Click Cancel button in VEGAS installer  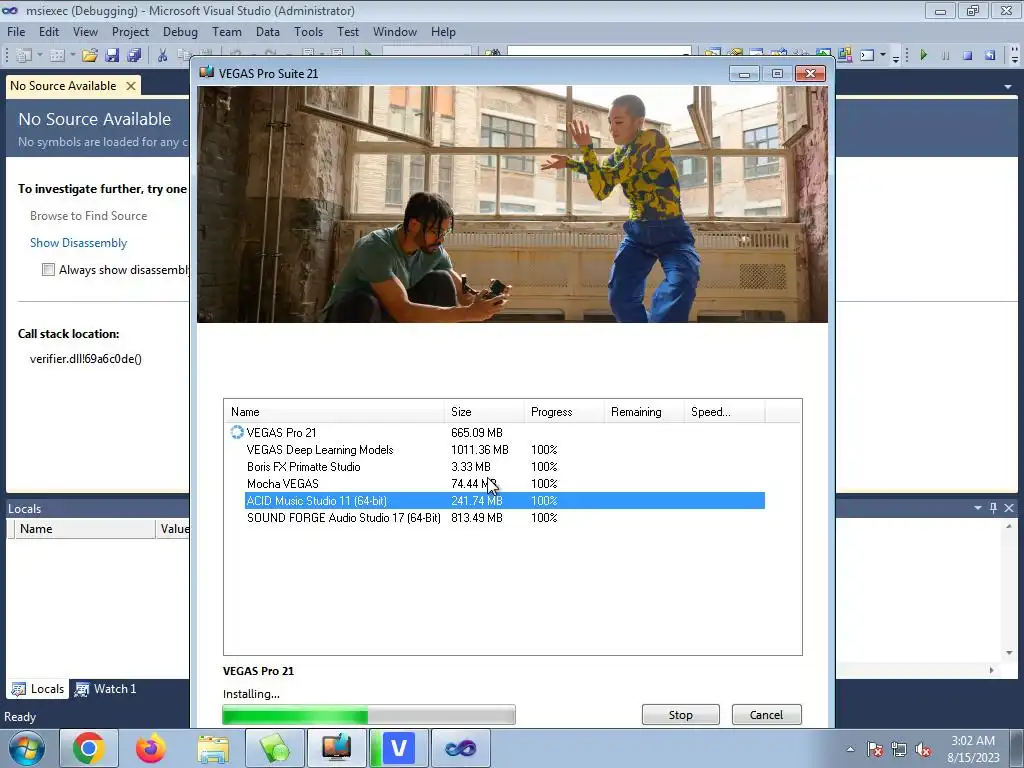coord(766,714)
